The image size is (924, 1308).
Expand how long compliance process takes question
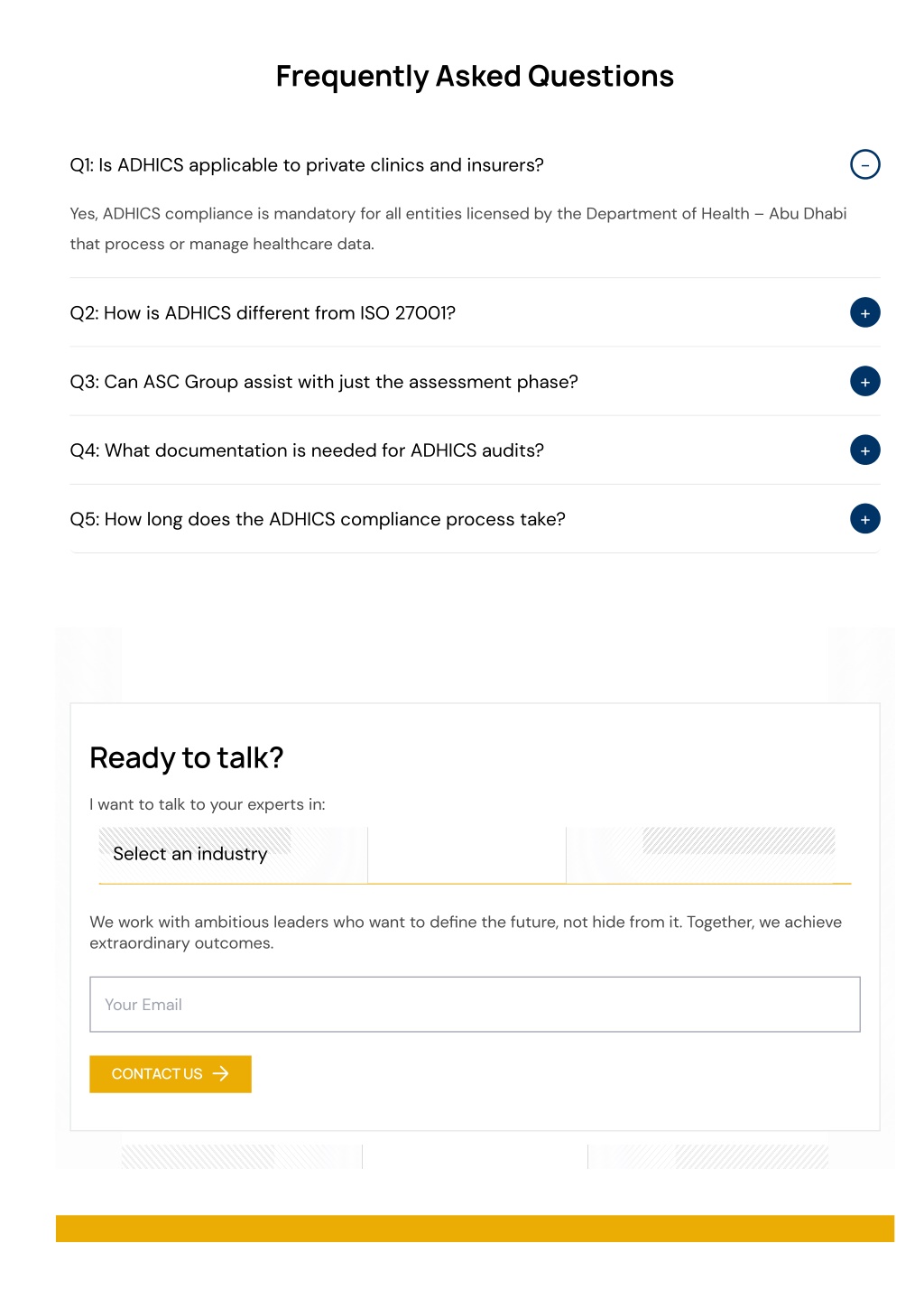click(318, 519)
